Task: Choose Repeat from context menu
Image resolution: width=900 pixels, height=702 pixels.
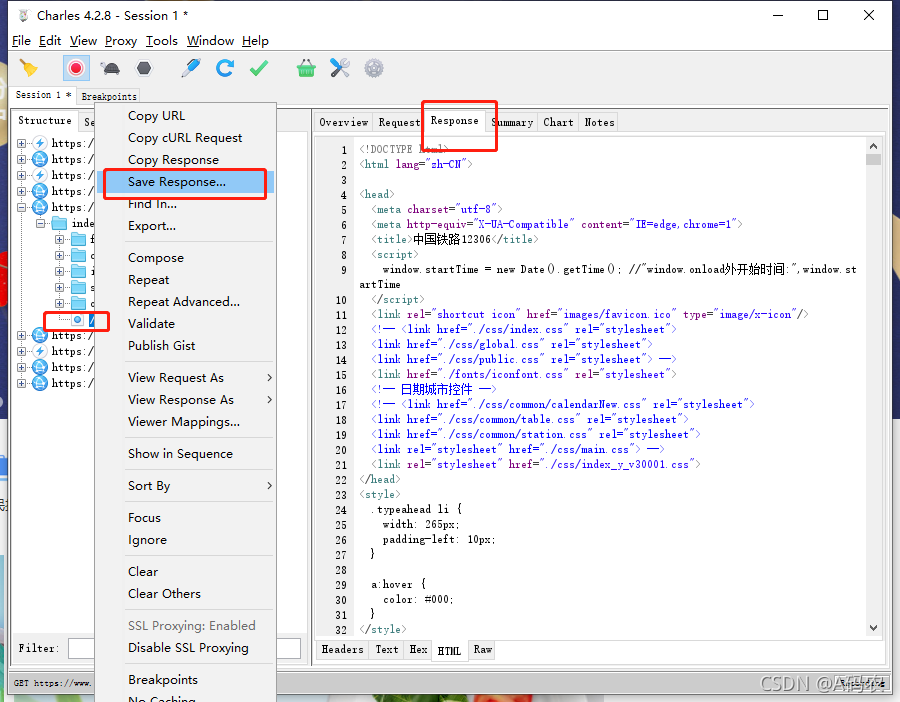Action: pos(184,280)
